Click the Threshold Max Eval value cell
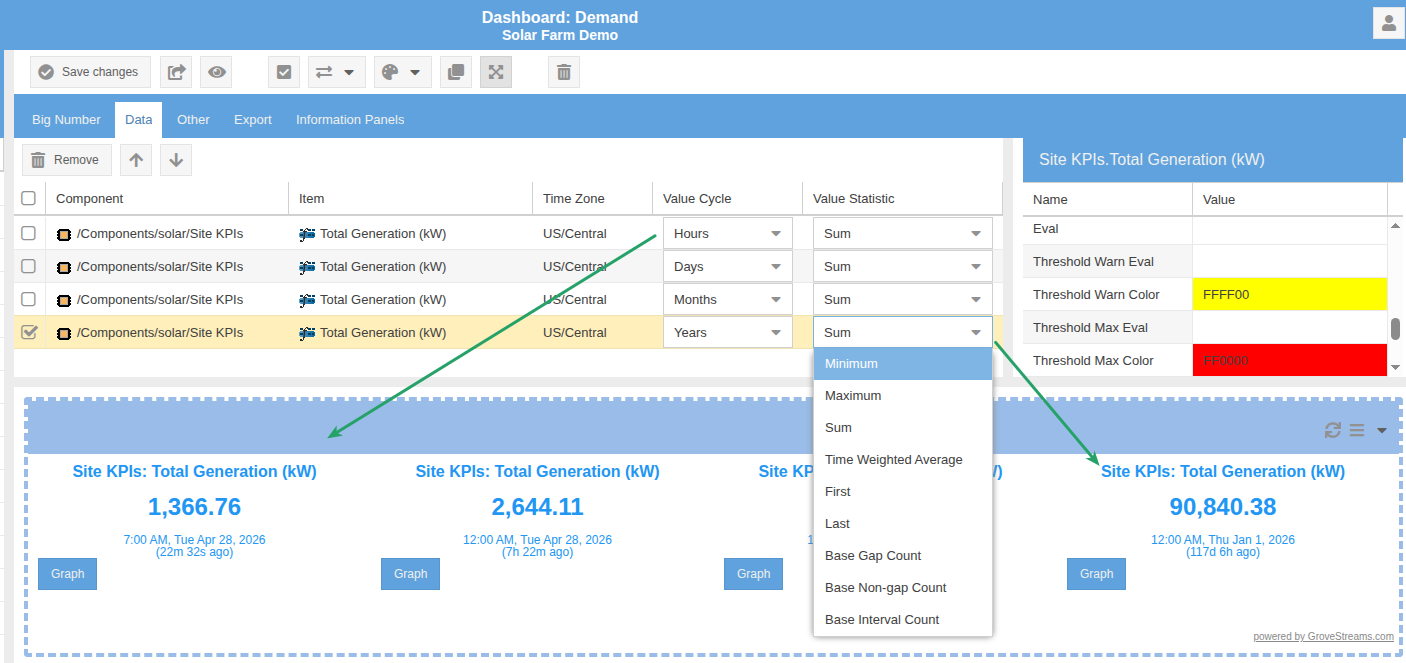This screenshot has height=663, width=1406. point(1290,327)
